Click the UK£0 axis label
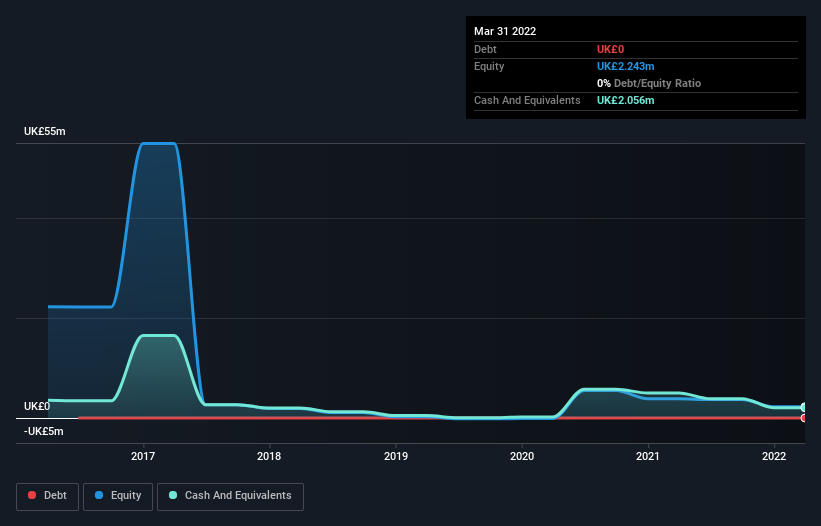 37,407
